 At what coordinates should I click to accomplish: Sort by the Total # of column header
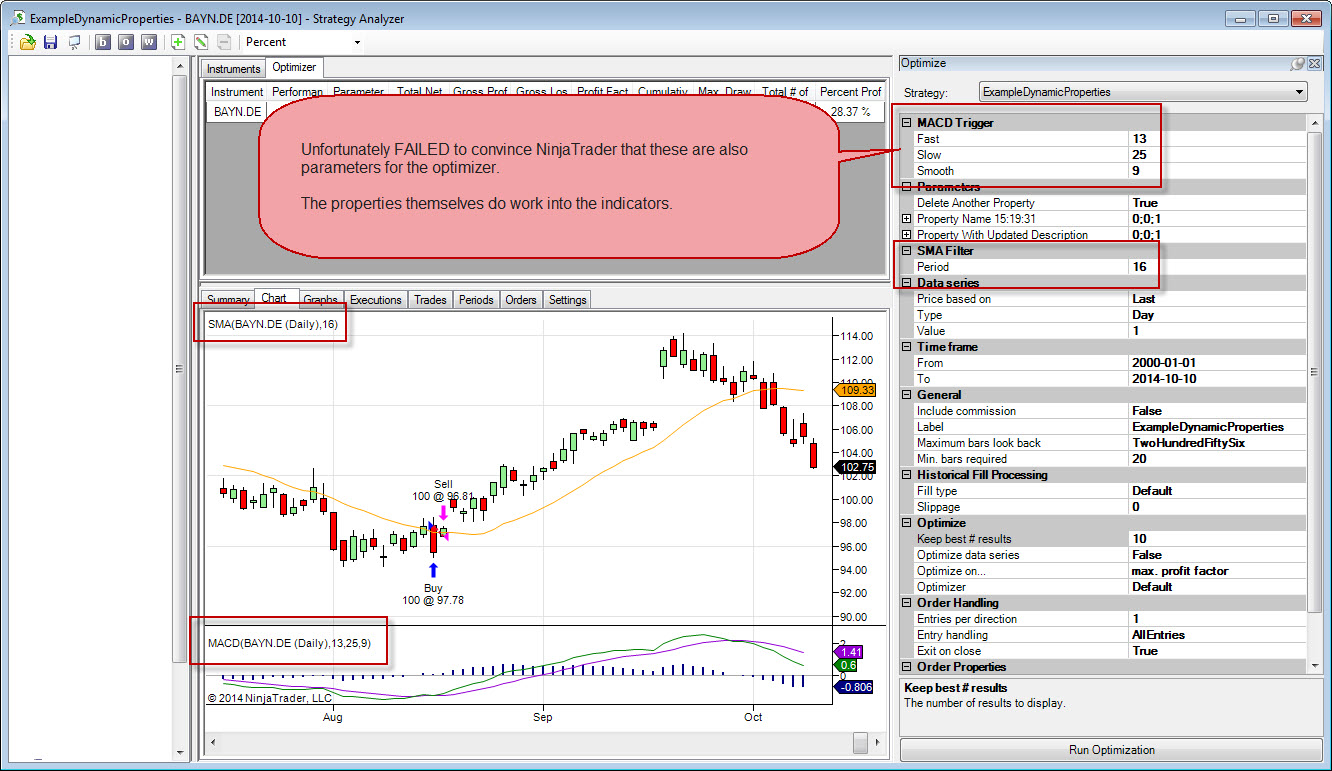pyautogui.click(x=785, y=92)
